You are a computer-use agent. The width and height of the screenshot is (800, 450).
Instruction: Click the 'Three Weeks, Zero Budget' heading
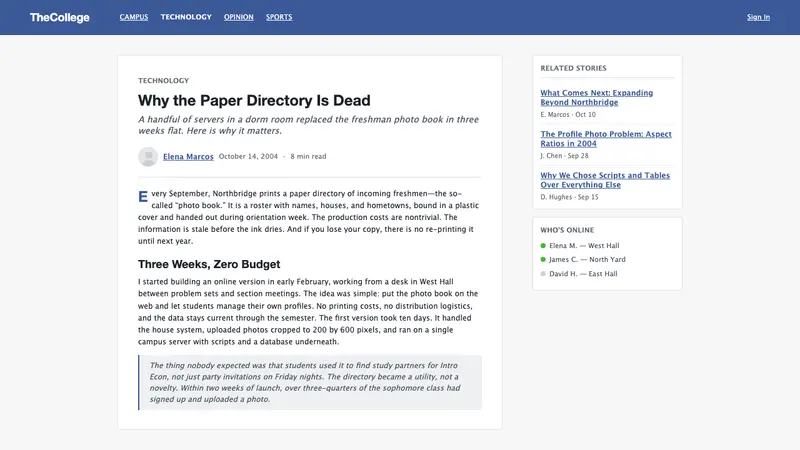[209, 264]
